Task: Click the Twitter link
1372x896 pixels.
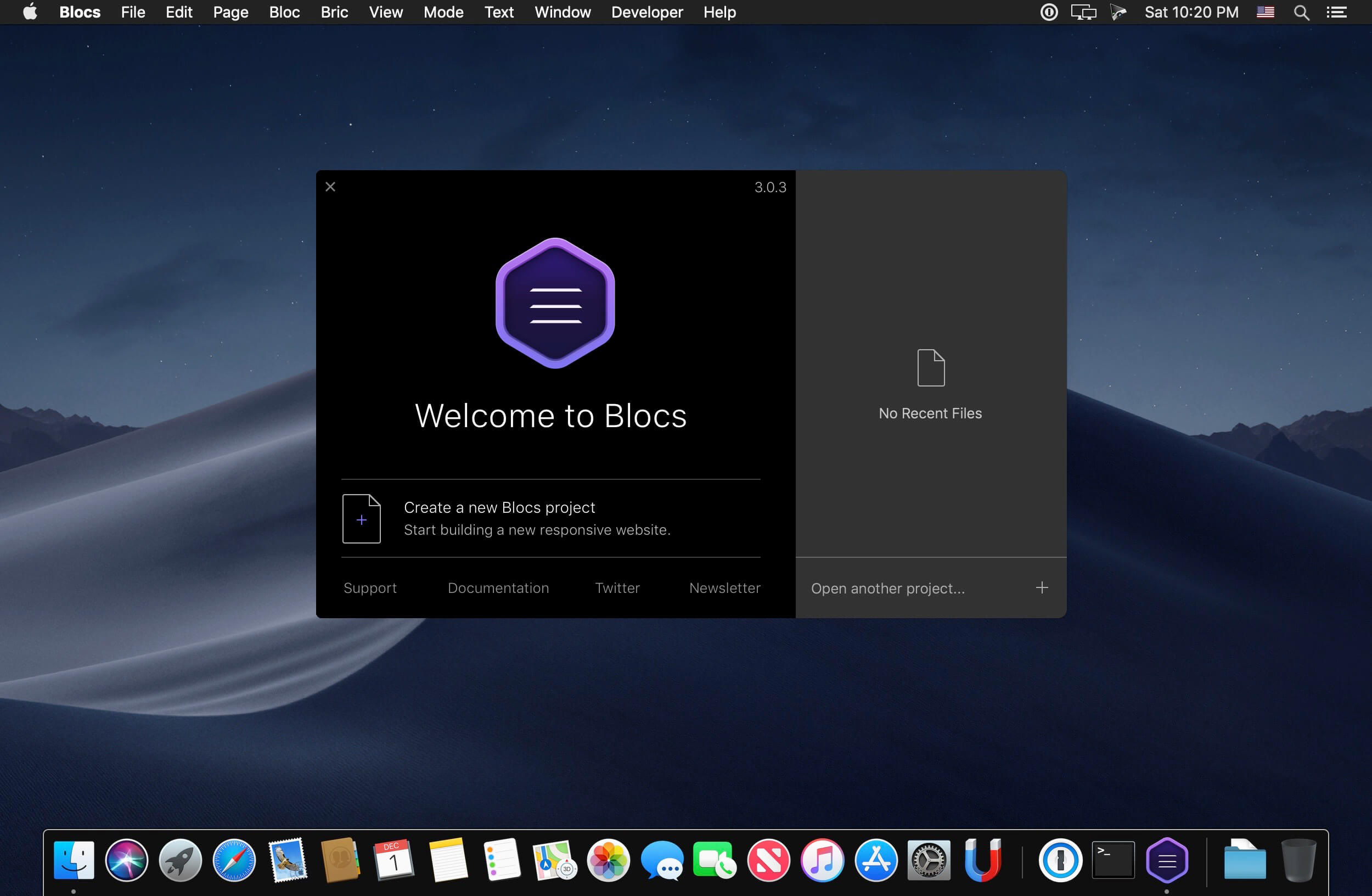Action: point(617,587)
